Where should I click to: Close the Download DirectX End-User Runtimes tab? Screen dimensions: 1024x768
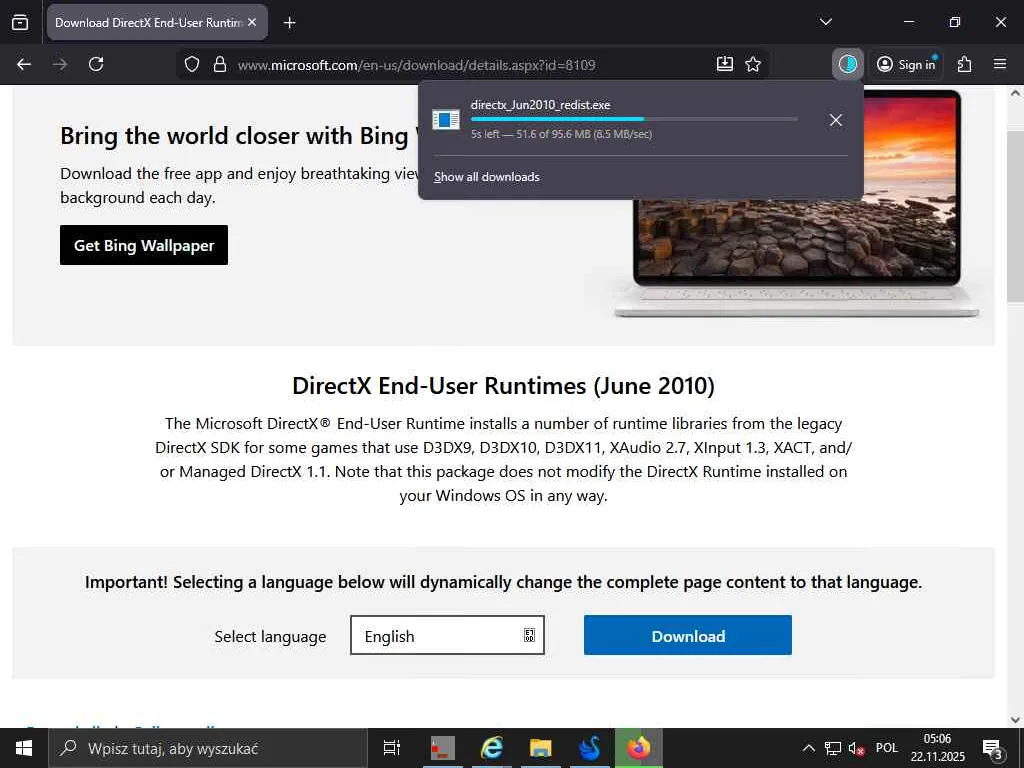coord(252,22)
